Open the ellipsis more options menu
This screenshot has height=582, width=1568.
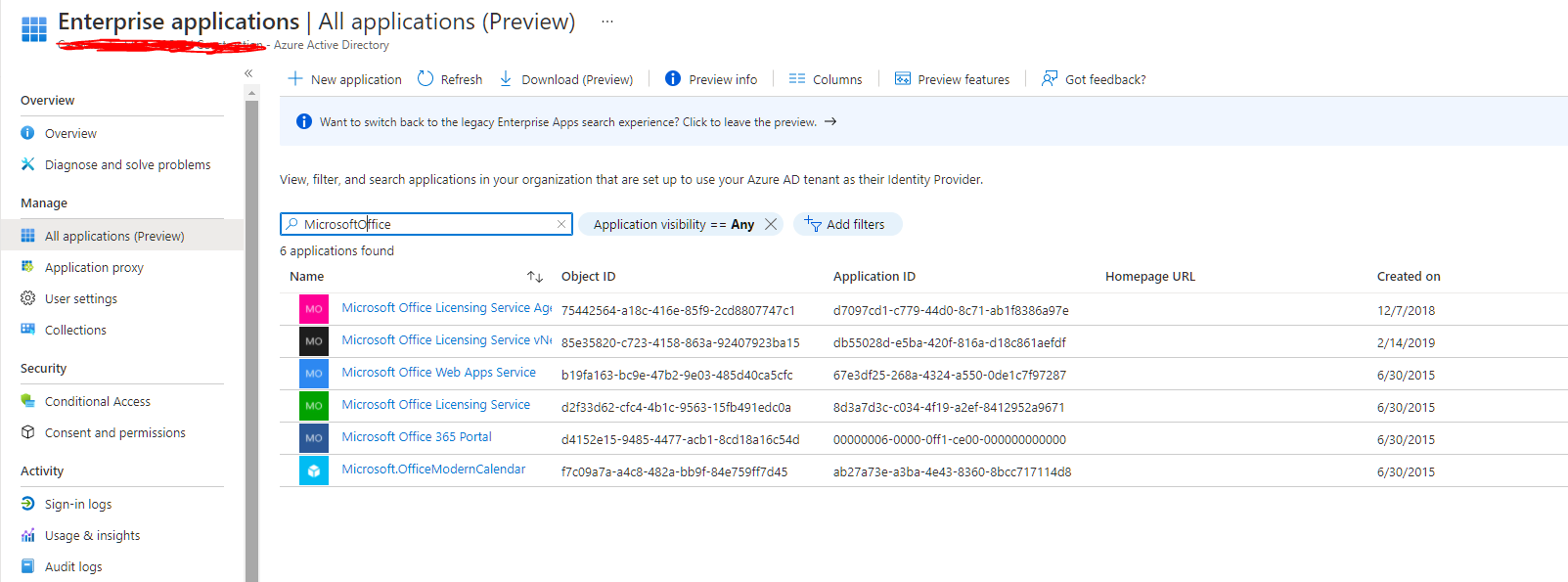point(607,22)
